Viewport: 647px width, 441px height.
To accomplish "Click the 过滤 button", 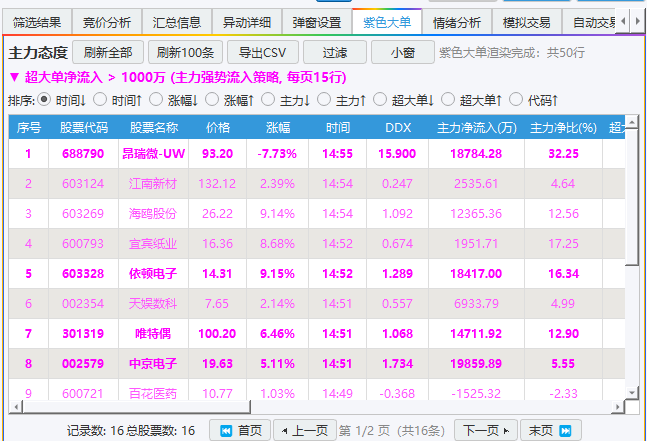I will pos(335,52).
